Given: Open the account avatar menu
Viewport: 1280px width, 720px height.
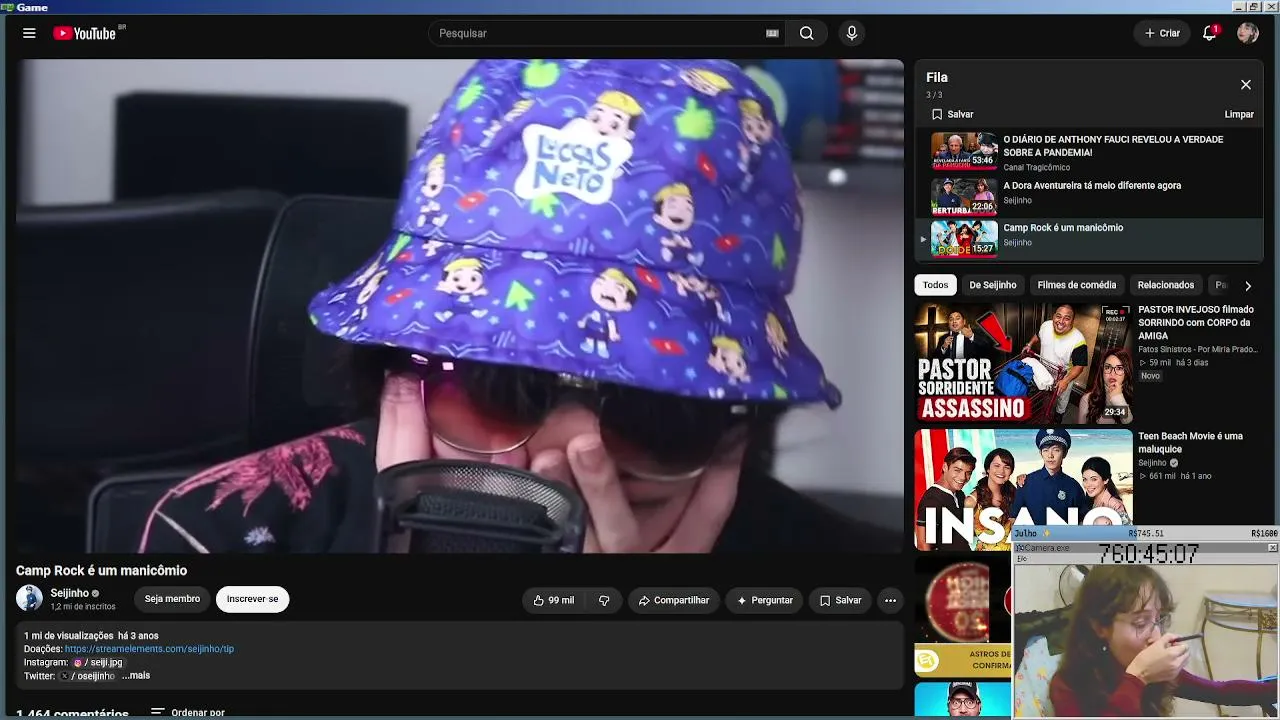Looking at the screenshot, I should [x=1247, y=33].
